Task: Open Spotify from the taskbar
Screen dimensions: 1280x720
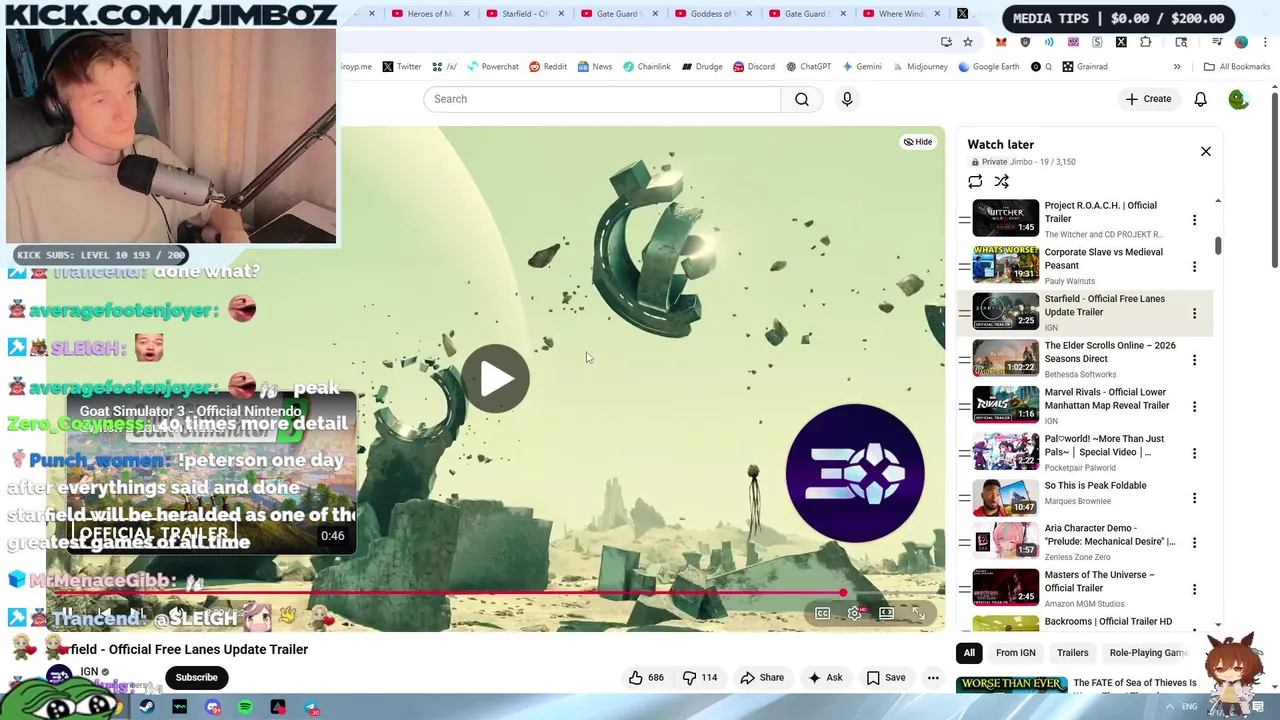Action: pyautogui.click(x=246, y=707)
